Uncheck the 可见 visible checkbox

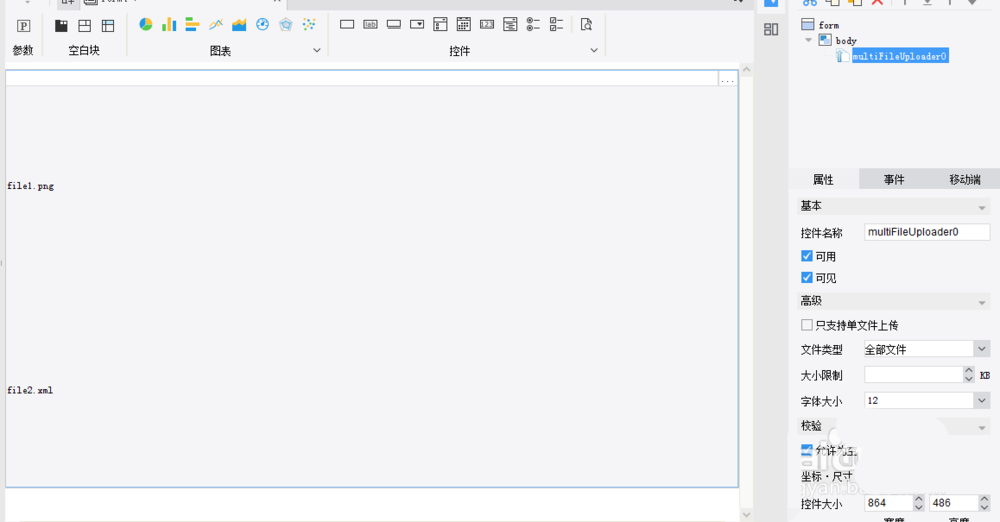pos(807,277)
